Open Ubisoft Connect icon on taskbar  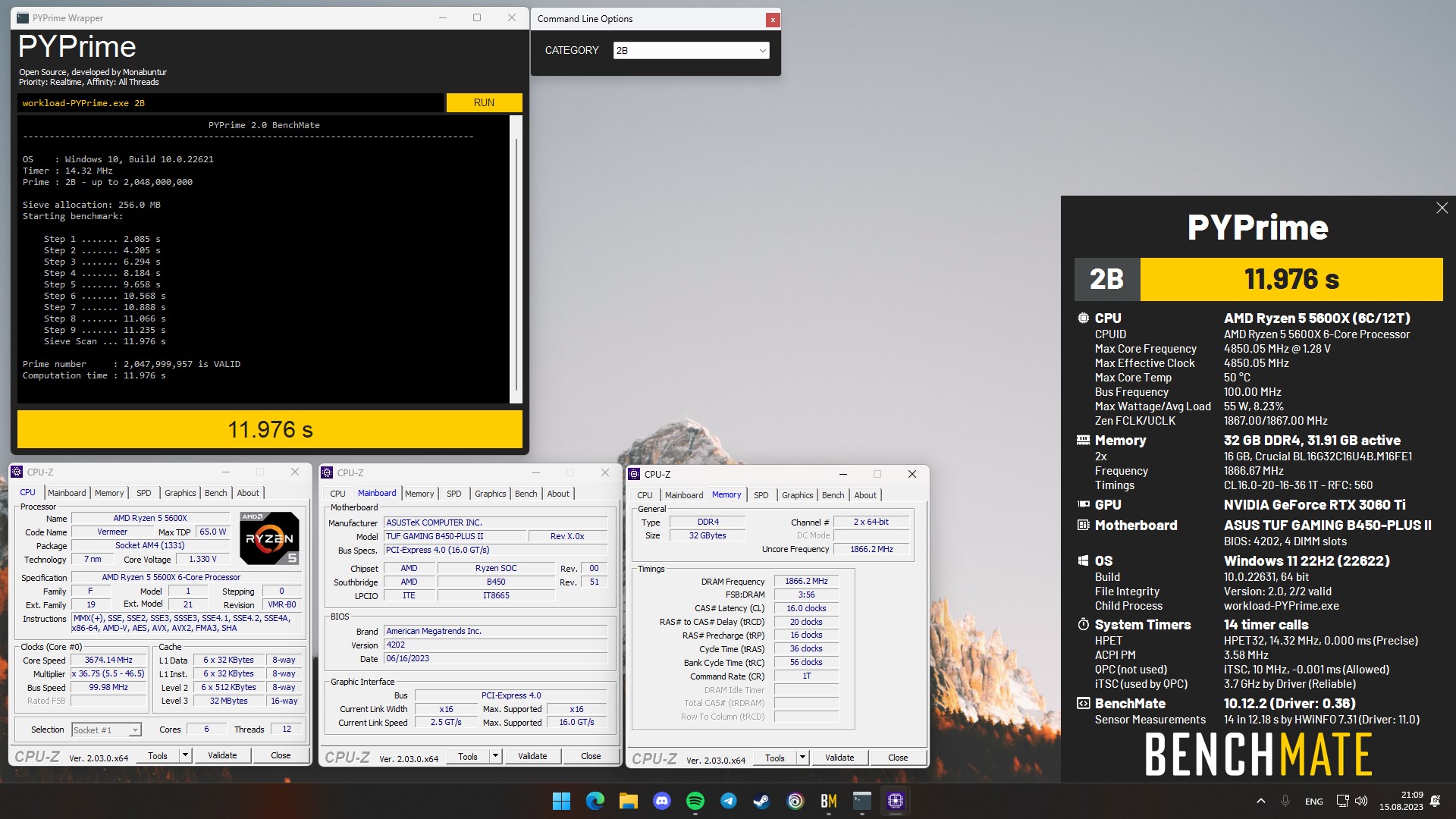coord(795,801)
